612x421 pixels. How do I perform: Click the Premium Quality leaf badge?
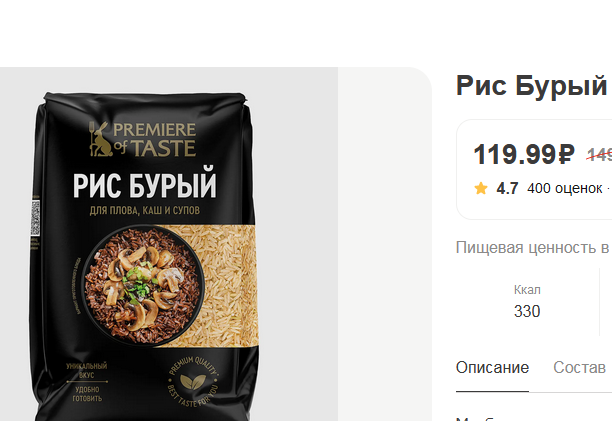193,381
